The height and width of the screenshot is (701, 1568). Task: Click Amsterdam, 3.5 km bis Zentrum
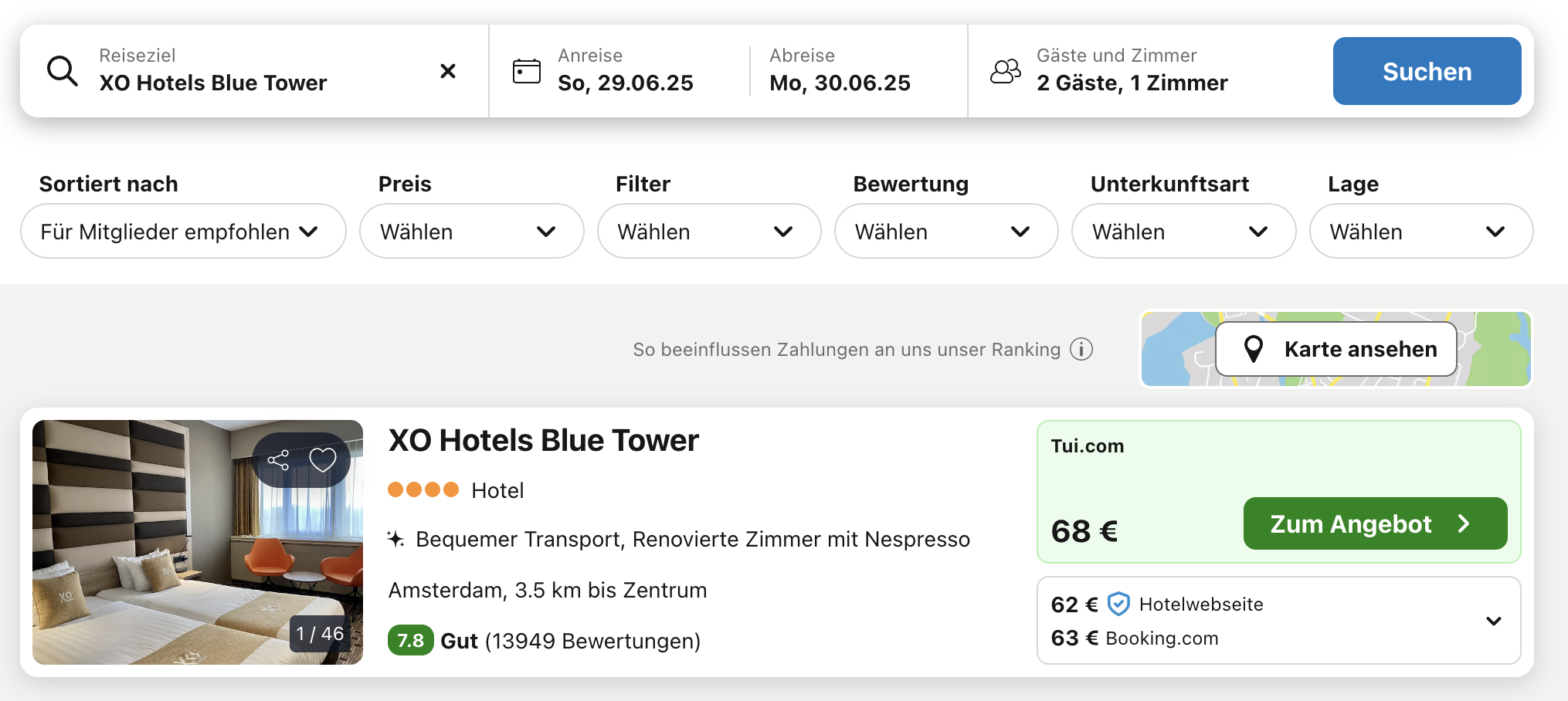pos(548,590)
